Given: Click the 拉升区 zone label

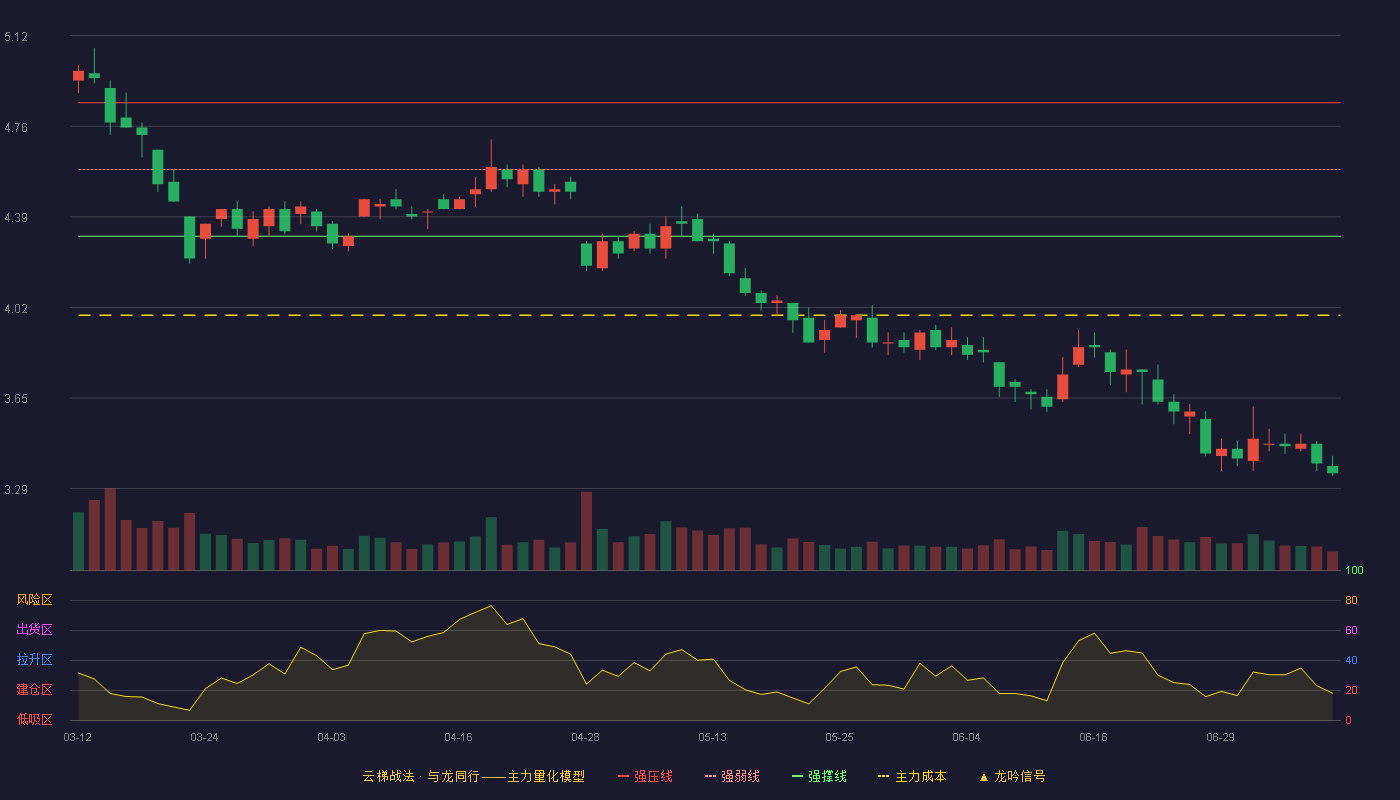Looking at the screenshot, I should tap(34, 660).
